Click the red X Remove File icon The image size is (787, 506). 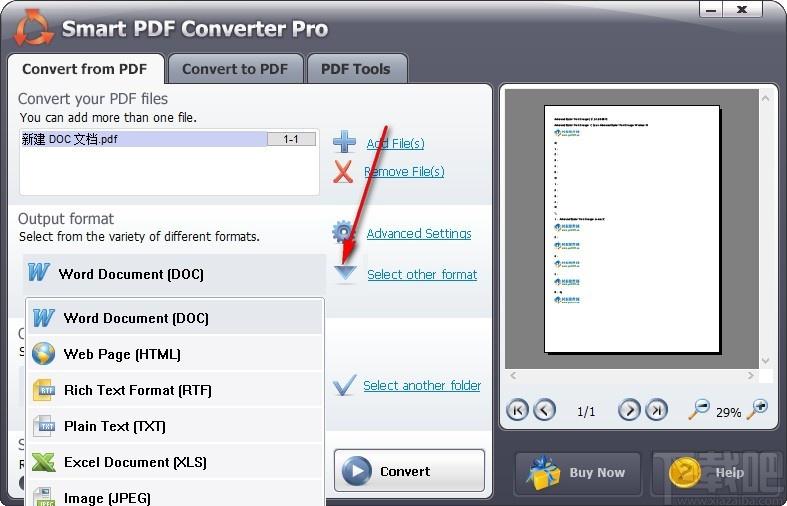pyautogui.click(x=343, y=172)
